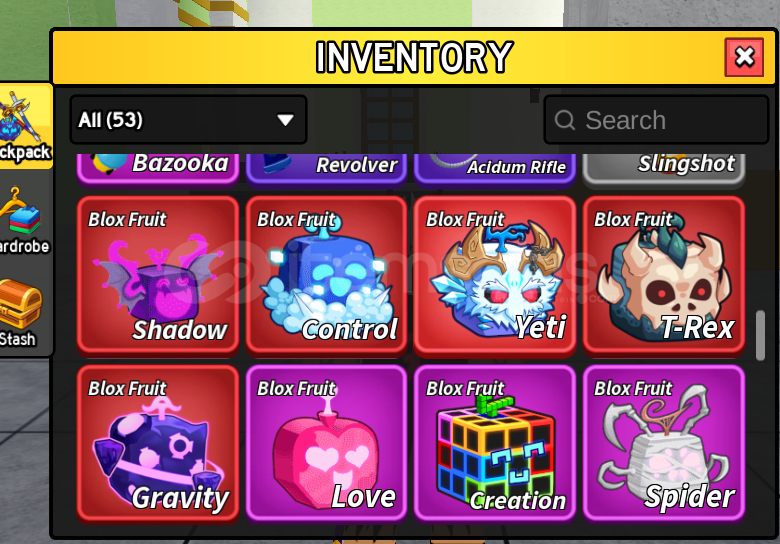Switch to the Wardrobe tab

click(x=24, y=221)
